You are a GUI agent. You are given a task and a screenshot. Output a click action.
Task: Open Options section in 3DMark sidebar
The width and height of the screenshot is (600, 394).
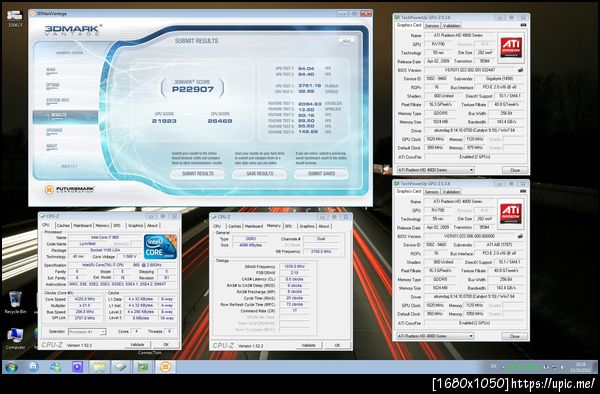[x=53, y=85]
